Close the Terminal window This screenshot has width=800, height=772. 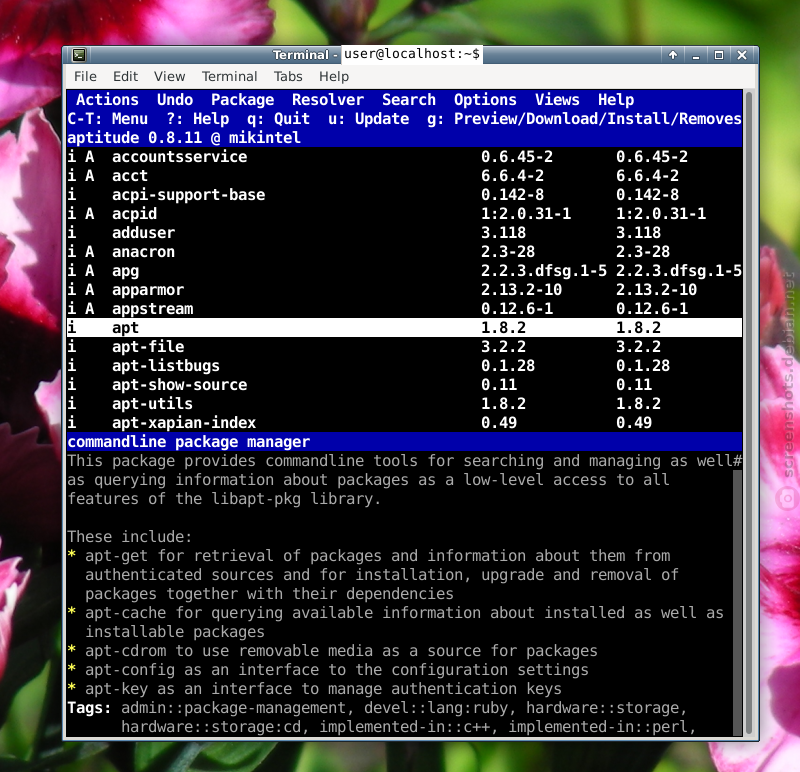click(x=742, y=55)
